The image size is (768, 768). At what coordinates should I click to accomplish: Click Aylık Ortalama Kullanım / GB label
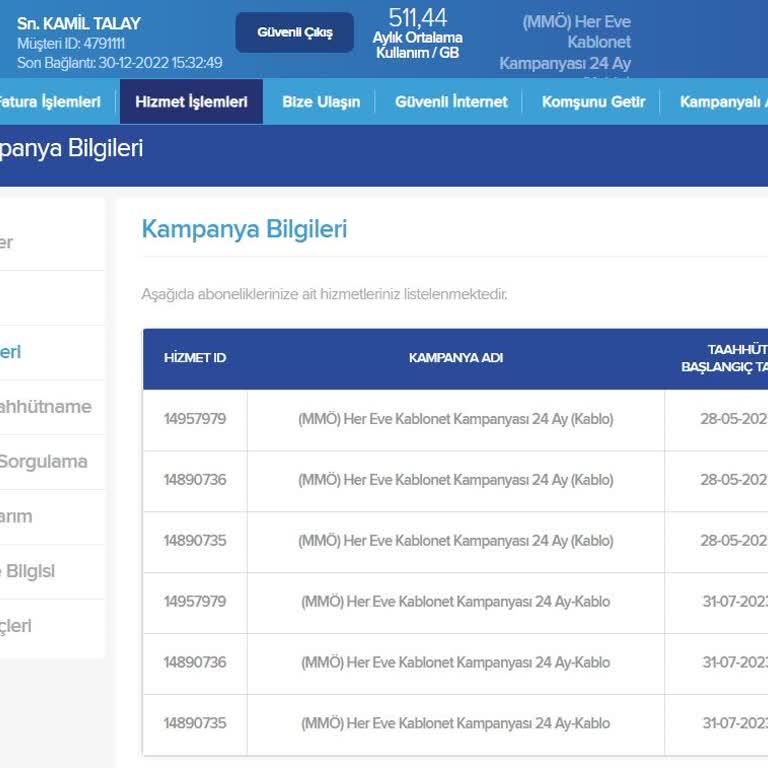417,45
